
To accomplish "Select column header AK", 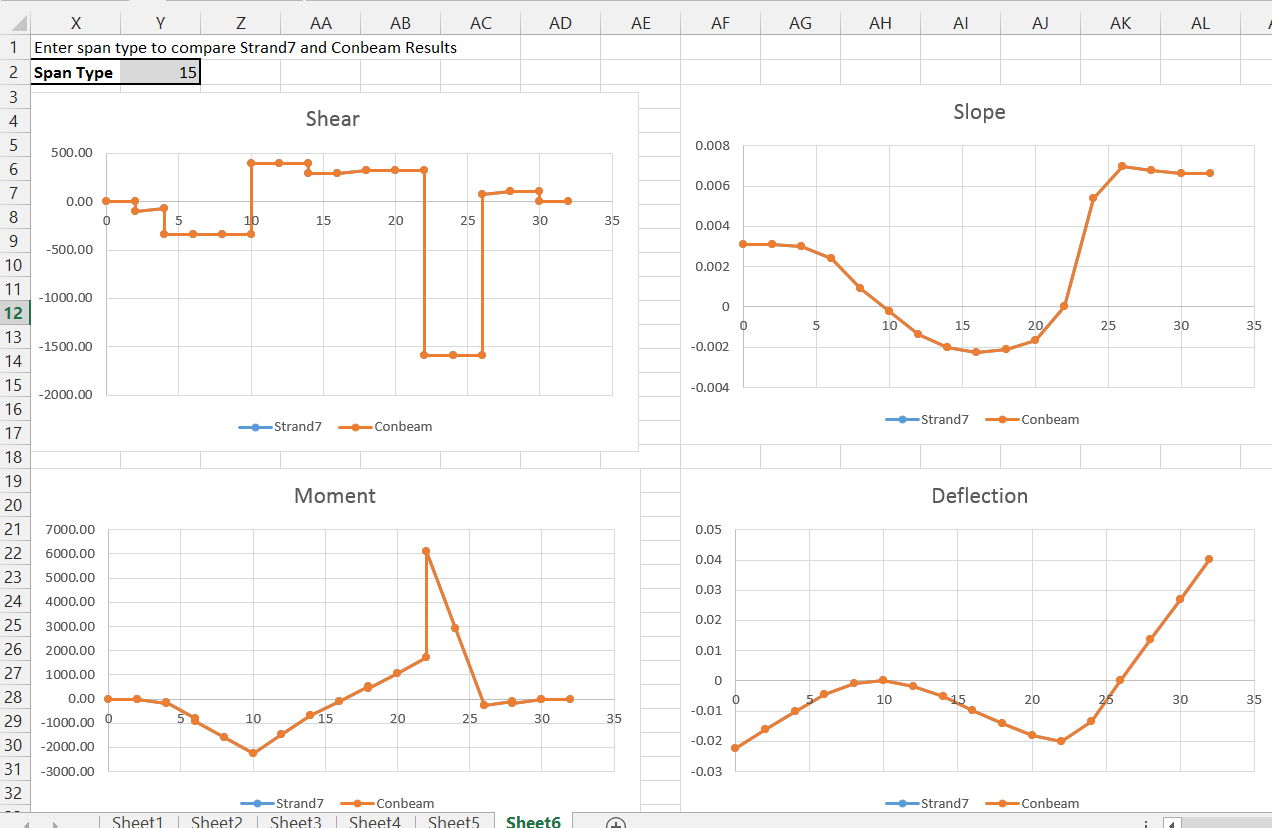I will (1120, 23).
